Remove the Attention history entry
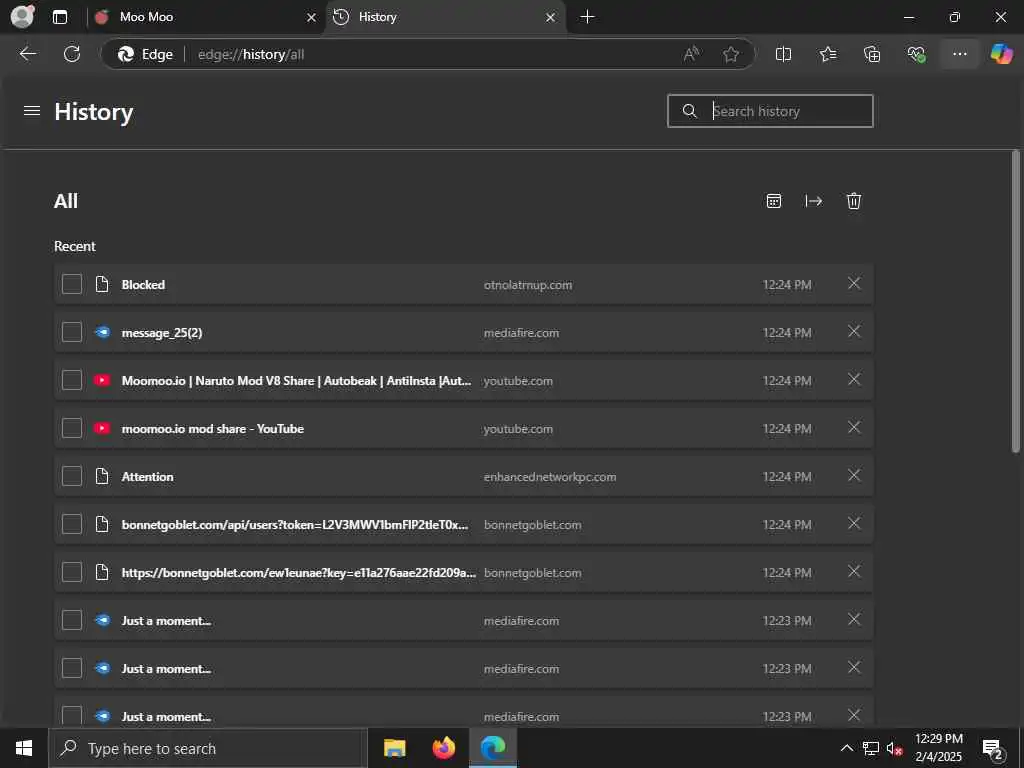 (x=854, y=475)
